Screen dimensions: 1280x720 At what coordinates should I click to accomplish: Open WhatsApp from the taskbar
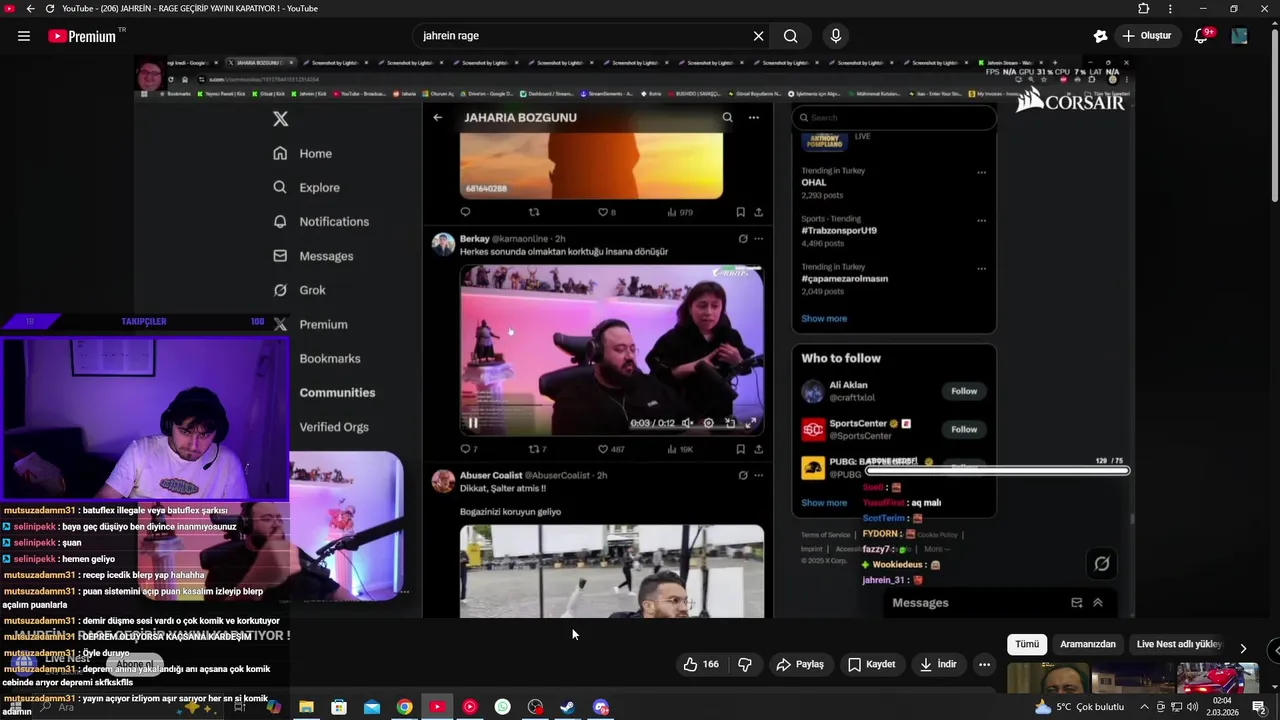click(502, 707)
